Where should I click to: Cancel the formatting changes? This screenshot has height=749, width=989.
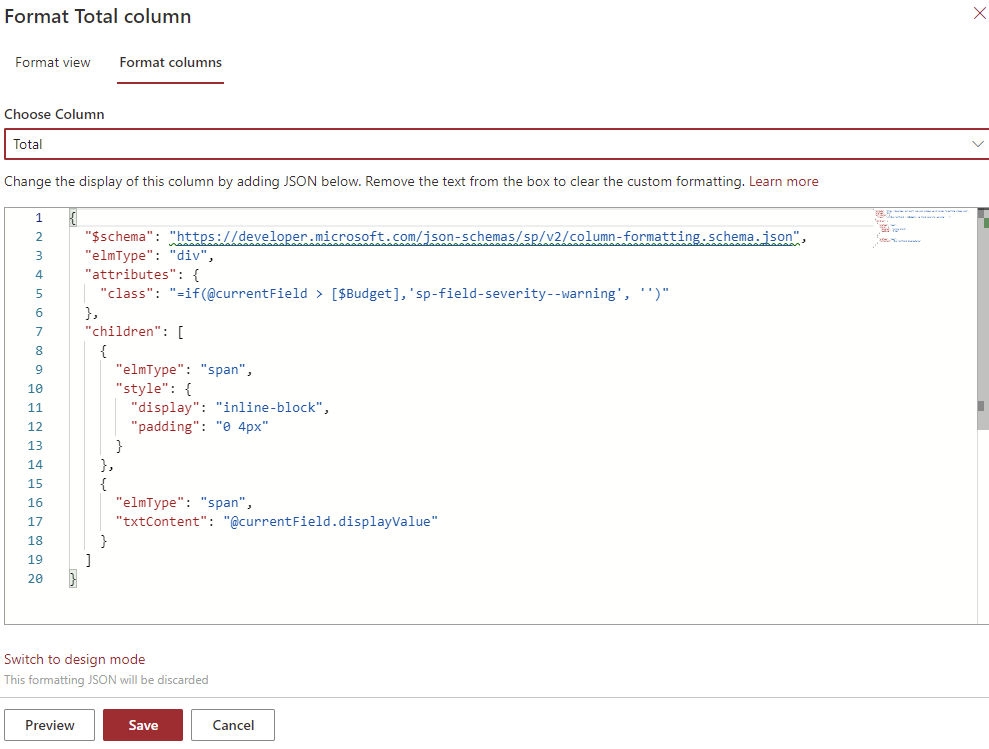pyautogui.click(x=233, y=725)
